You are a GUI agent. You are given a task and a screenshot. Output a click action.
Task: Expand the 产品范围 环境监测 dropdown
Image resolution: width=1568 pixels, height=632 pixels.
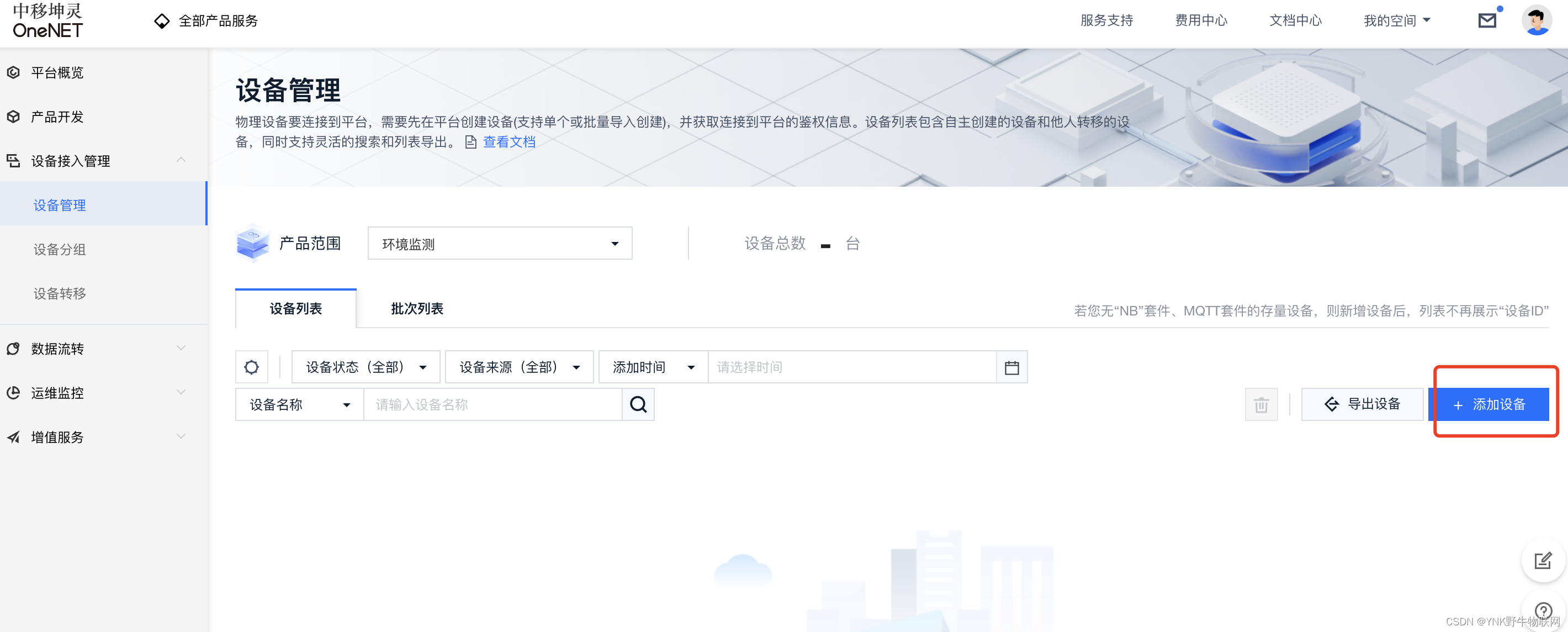pyautogui.click(x=499, y=244)
